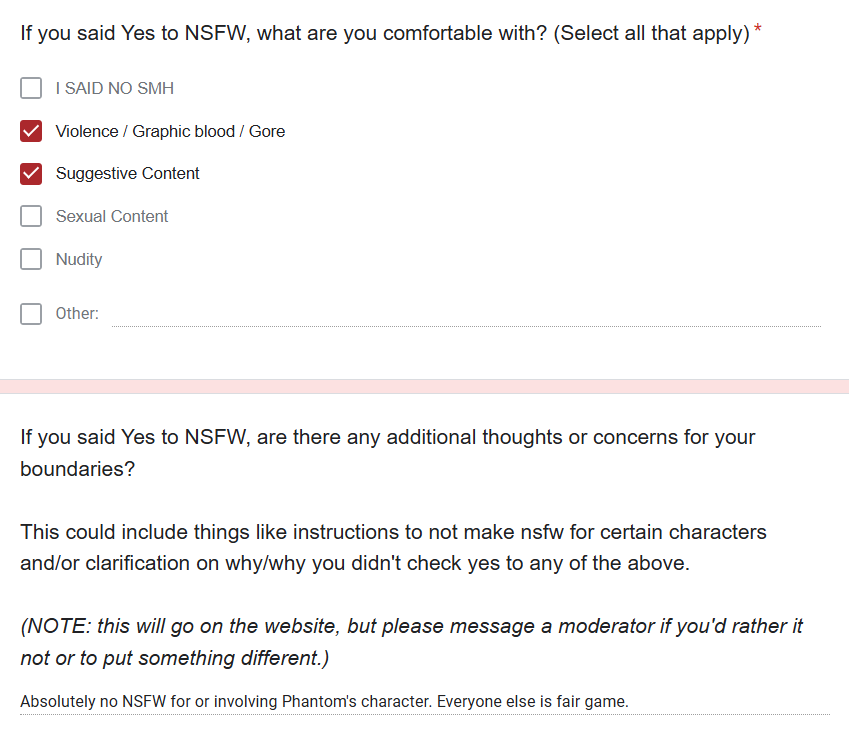
Task: Click the "Violence / Graphic blood / Gore" label text
Action: 170,131
